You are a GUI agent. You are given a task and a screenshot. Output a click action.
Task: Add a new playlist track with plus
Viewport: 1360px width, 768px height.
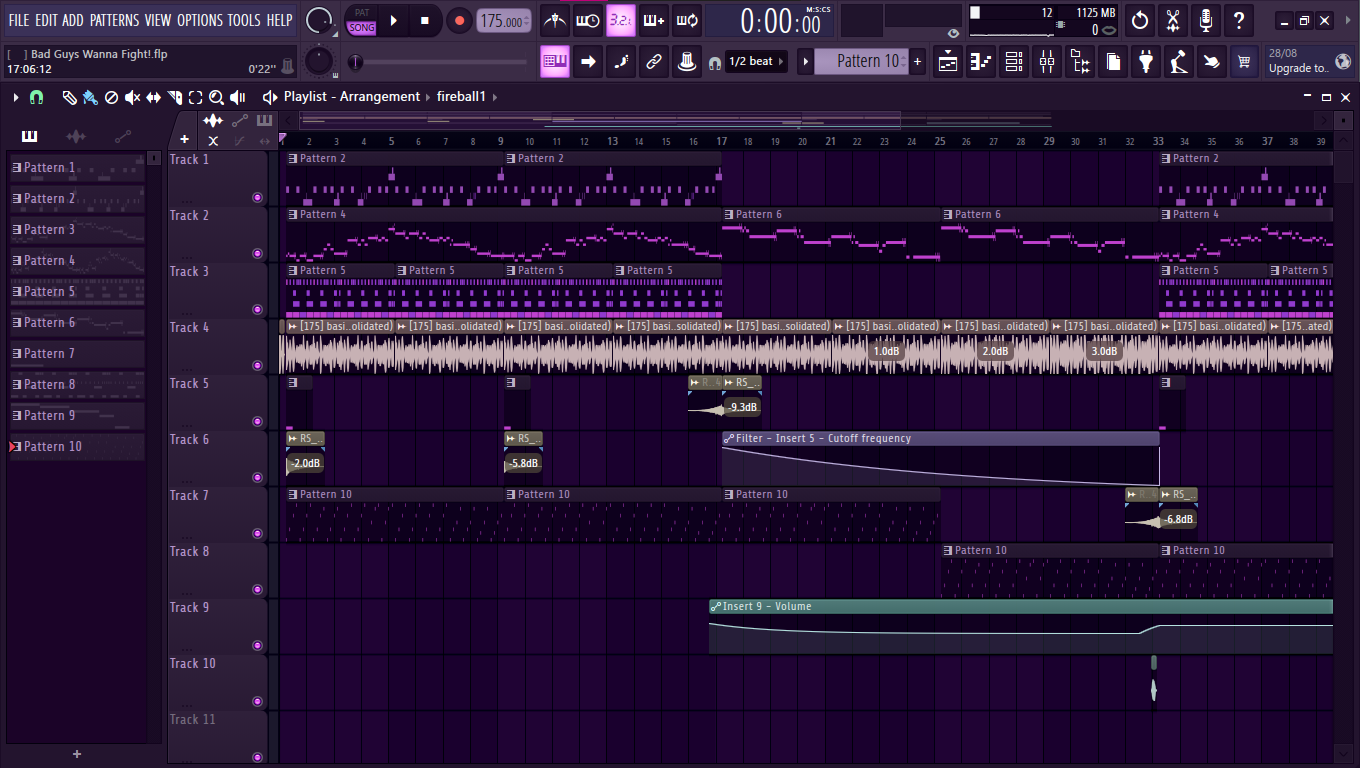tap(184, 139)
